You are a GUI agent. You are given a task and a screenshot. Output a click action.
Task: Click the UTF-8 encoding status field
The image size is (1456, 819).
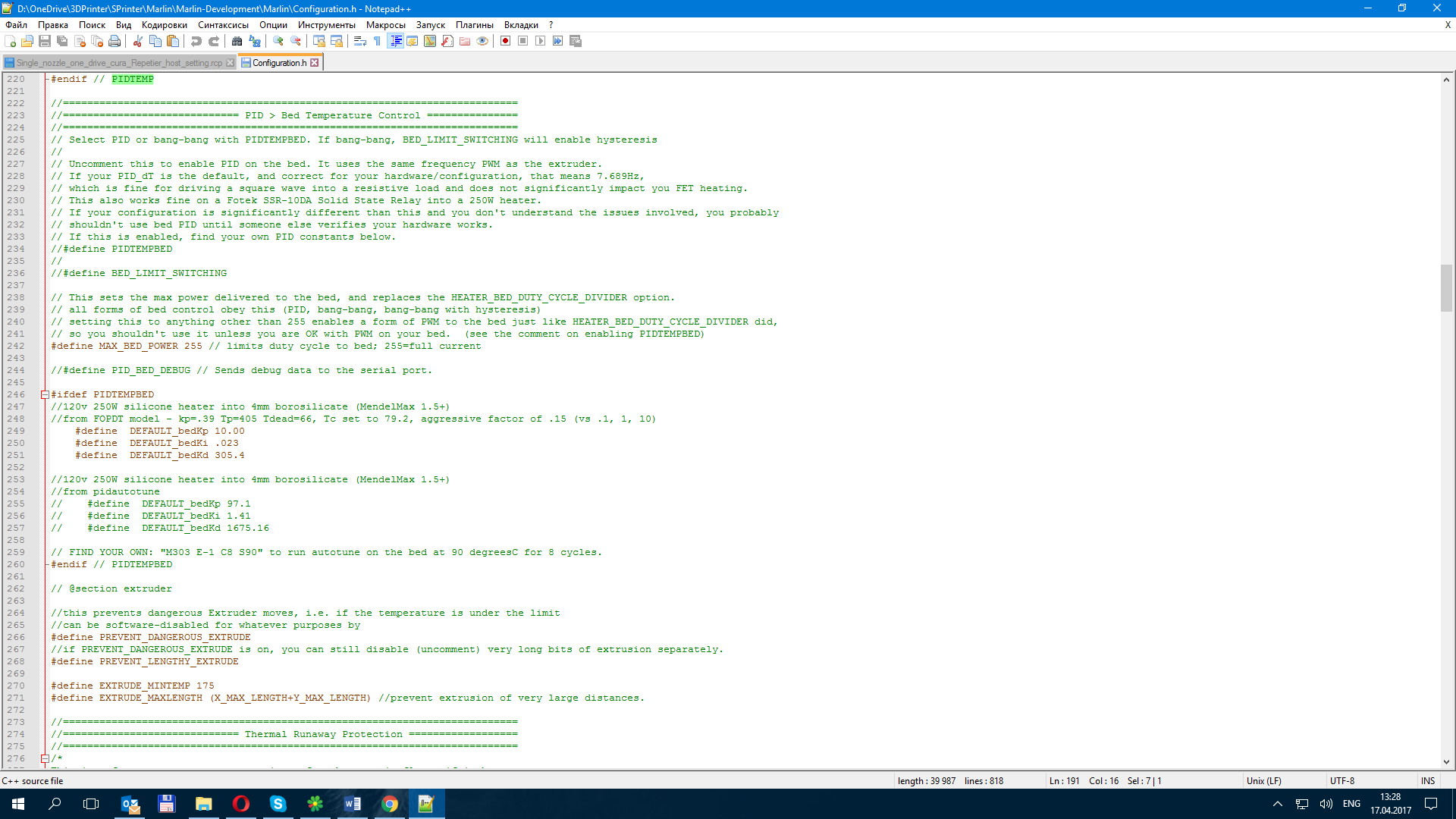[1341, 780]
